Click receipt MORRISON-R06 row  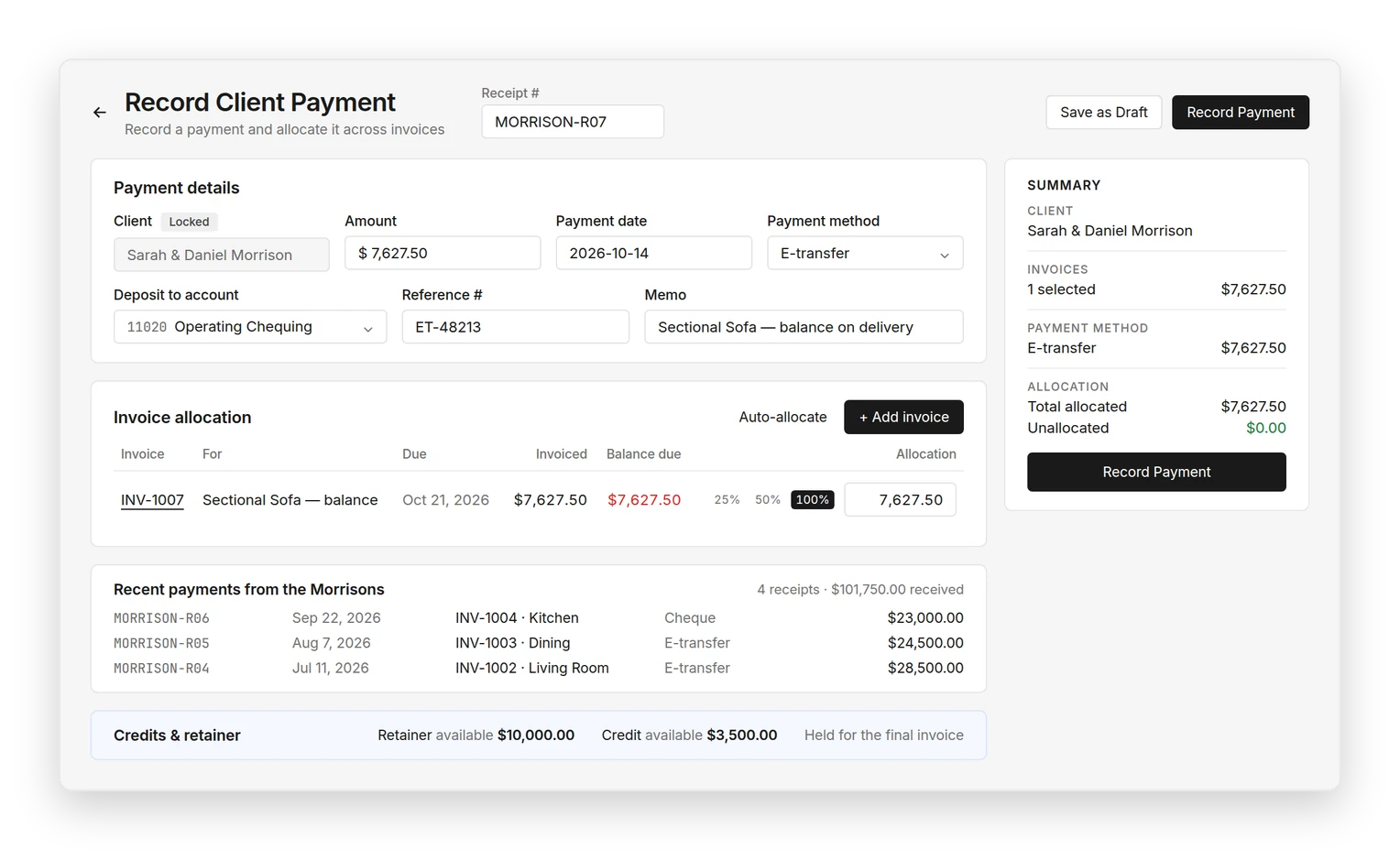click(x=539, y=618)
